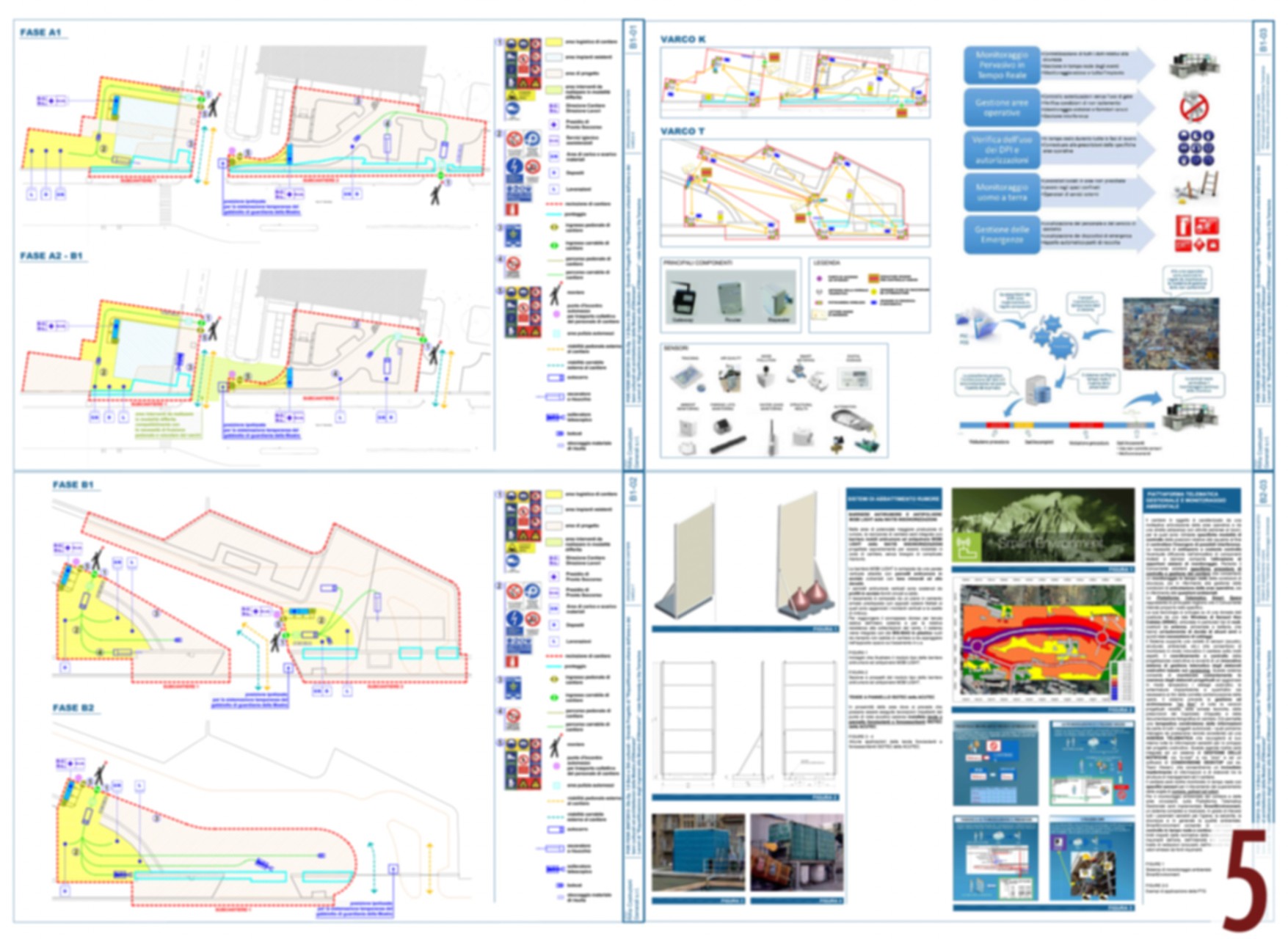This screenshot has height=939, width=1288.
Task: Click the colored noise map image
Action: click(x=1042, y=640)
